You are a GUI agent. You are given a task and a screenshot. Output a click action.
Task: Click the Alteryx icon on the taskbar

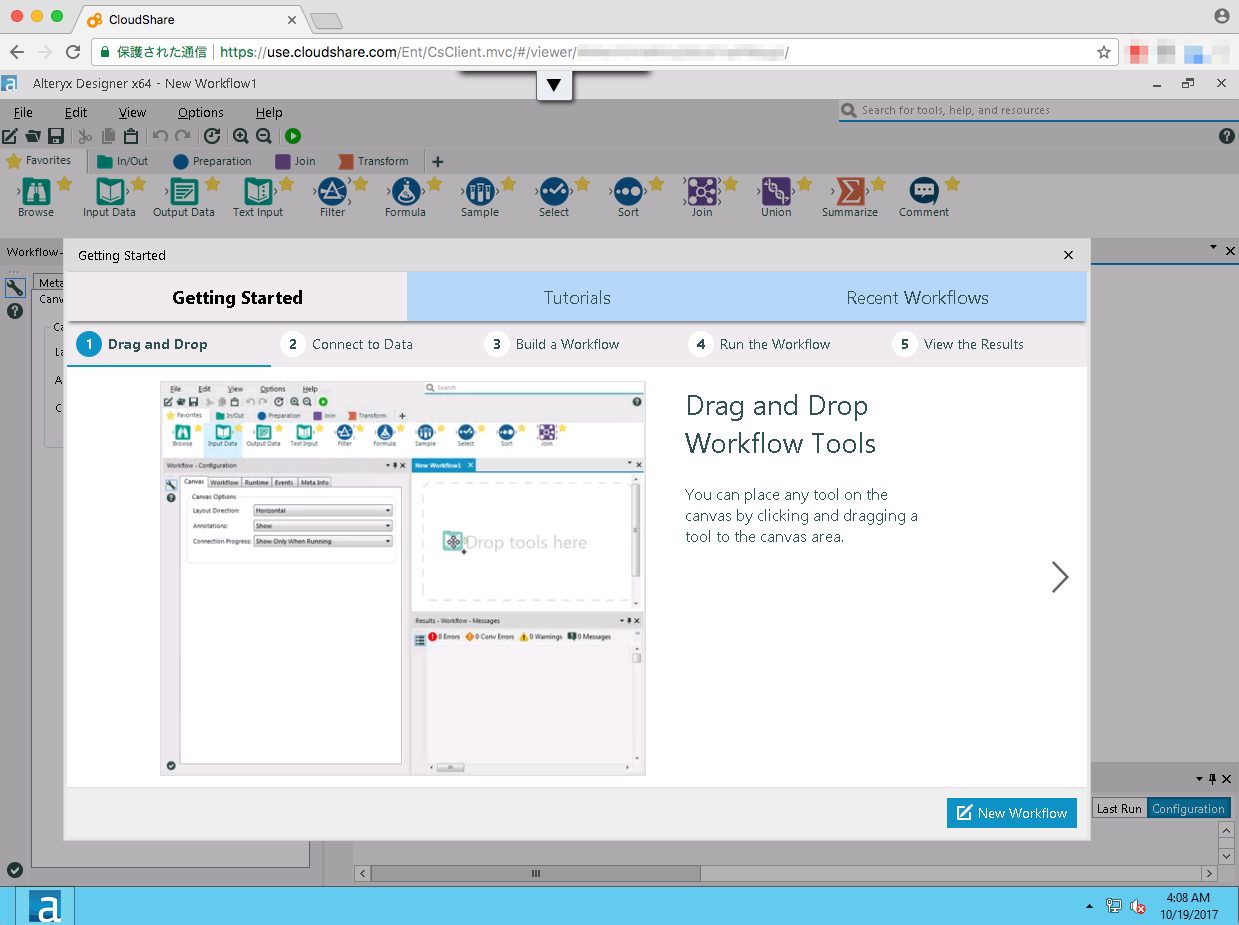(46, 907)
